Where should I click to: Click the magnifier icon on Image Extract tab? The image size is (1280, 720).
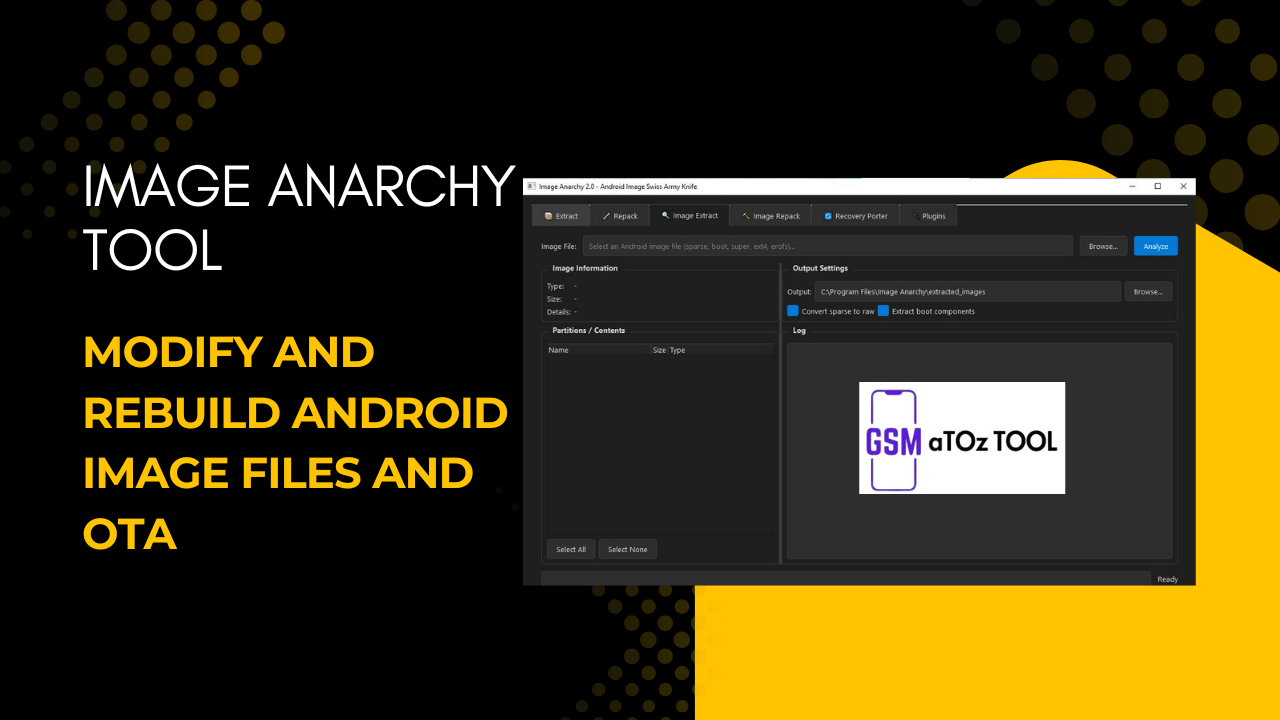[x=665, y=215]
